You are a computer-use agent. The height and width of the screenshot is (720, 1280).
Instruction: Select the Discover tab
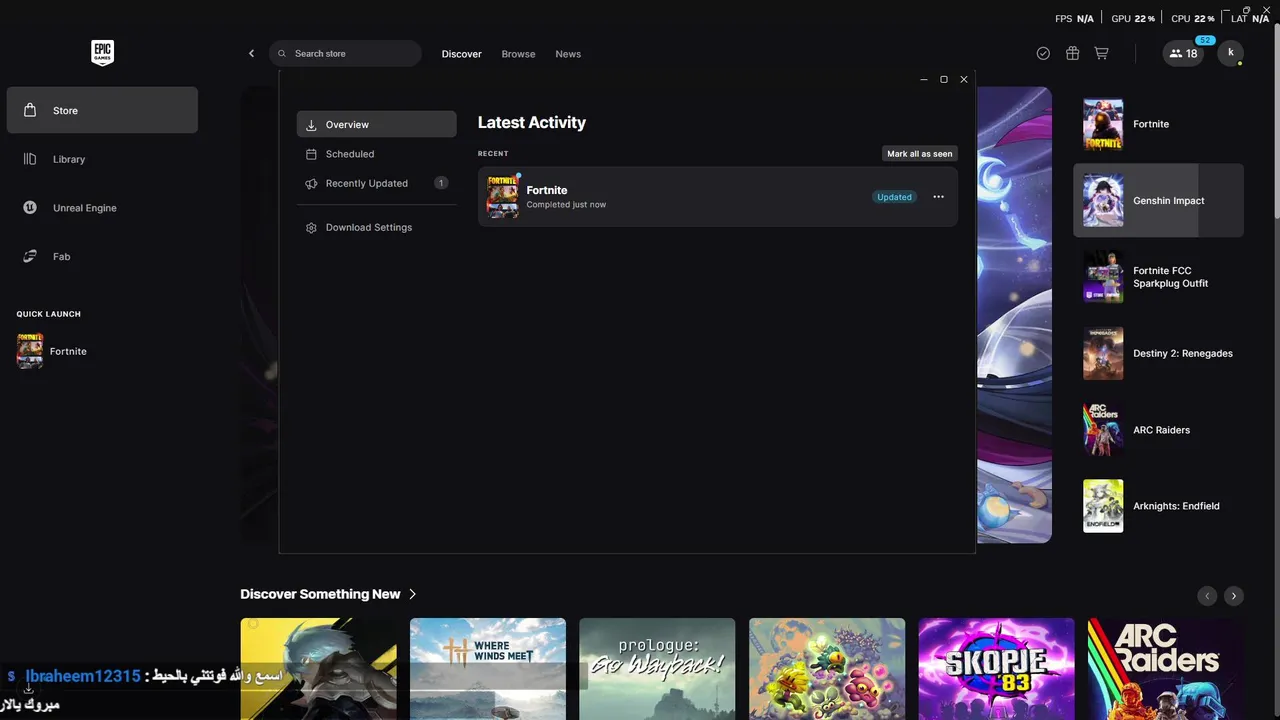pos(461,54)
